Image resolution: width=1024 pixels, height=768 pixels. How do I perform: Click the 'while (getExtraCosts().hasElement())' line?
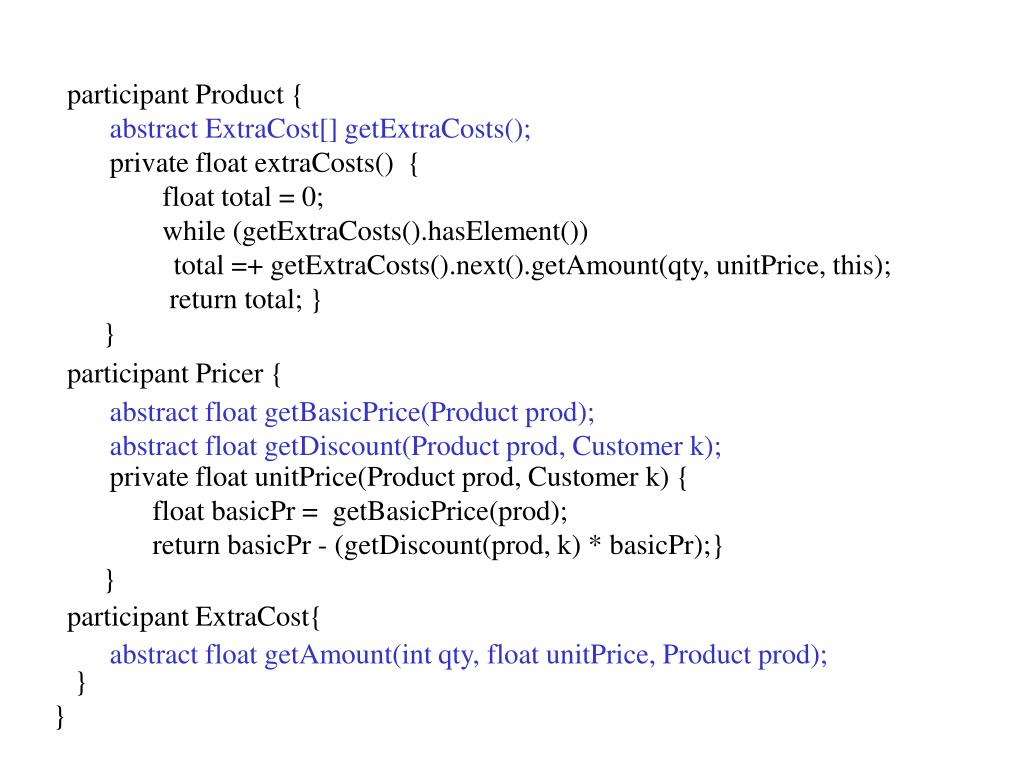(376, 232)
